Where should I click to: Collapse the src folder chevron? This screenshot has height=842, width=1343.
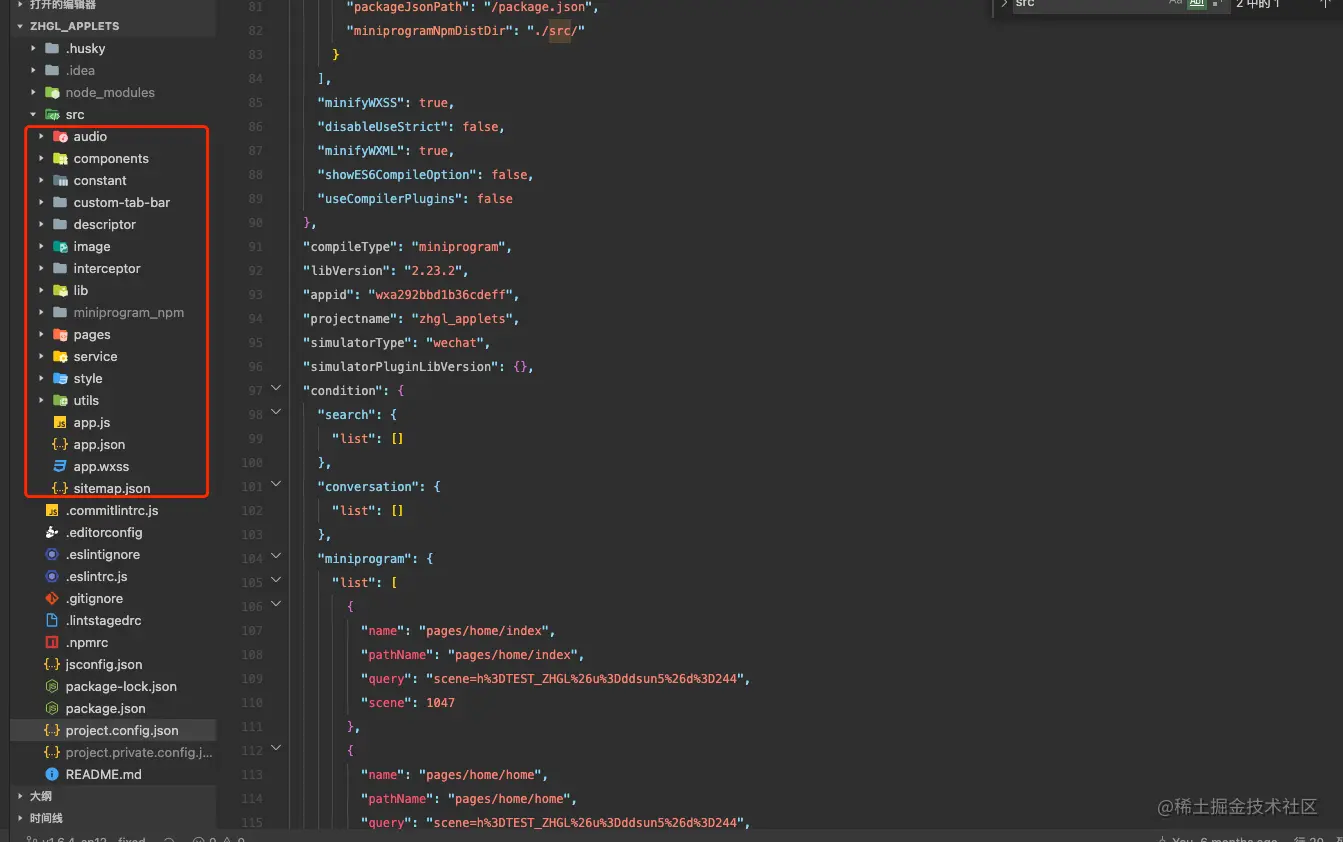(33, 115)
